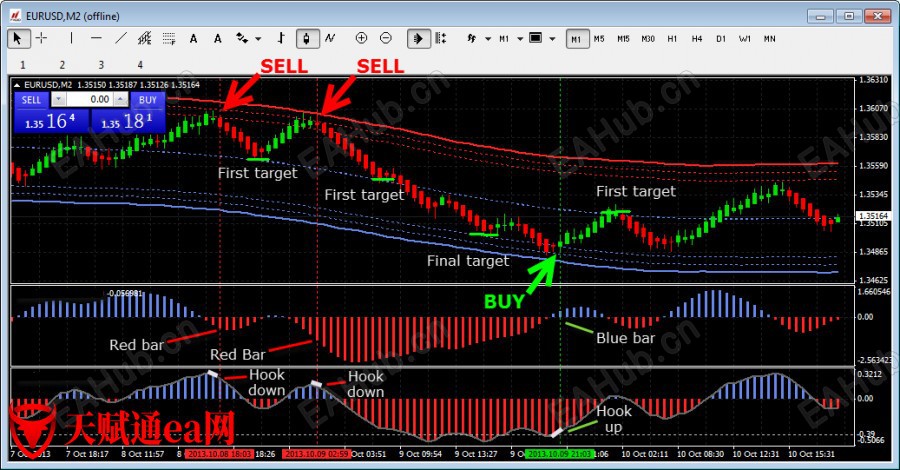
Task: Select the equidistant channel tool
Action: pos(145,38)
